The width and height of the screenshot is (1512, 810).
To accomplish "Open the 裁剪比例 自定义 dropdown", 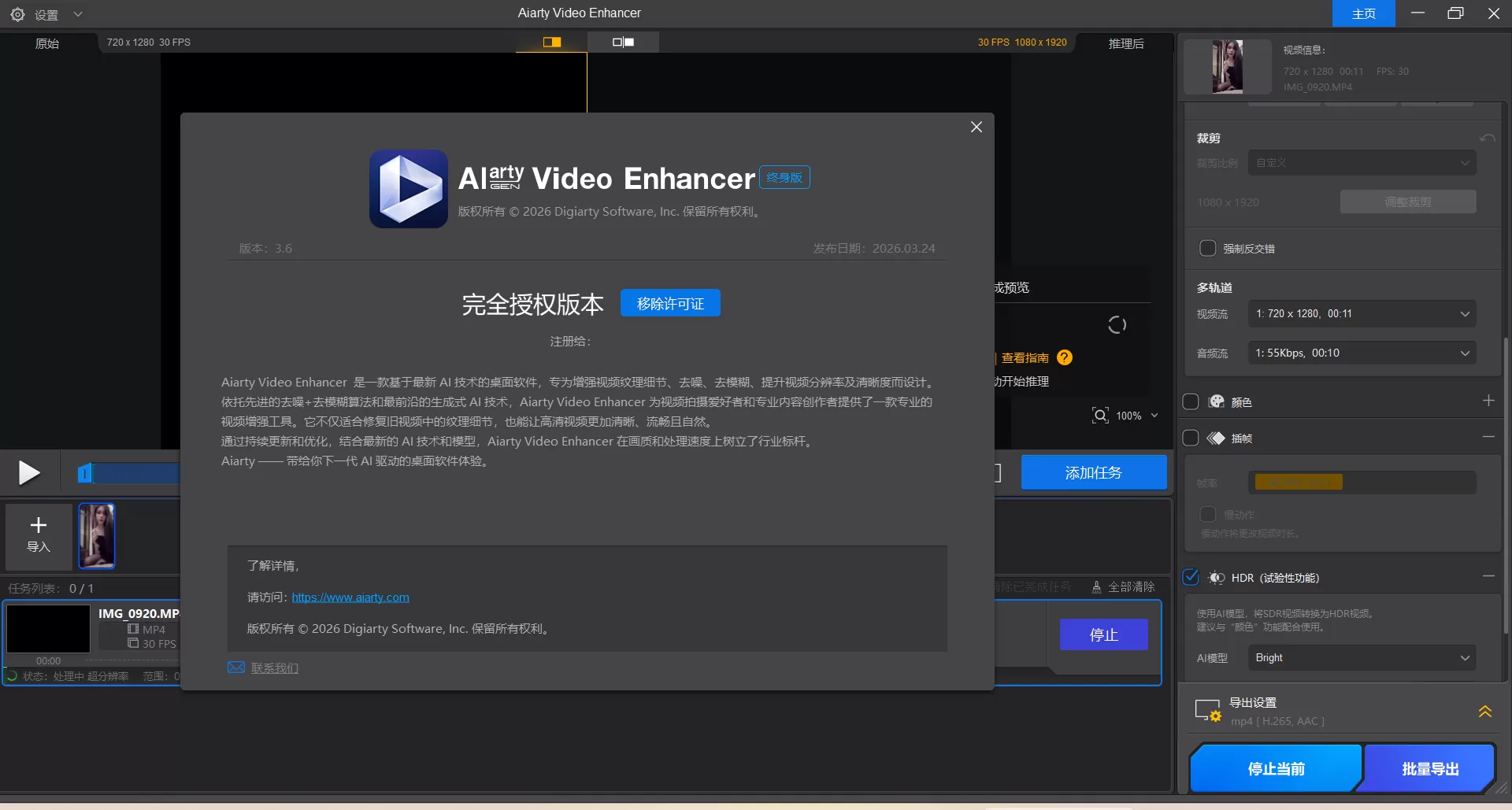I will (x=1362, y=162).
